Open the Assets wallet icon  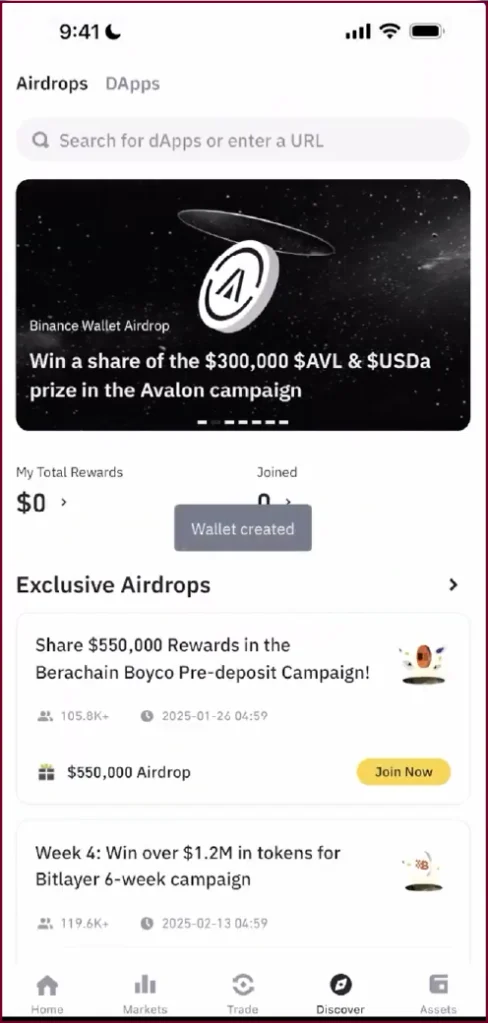point(438,984)
